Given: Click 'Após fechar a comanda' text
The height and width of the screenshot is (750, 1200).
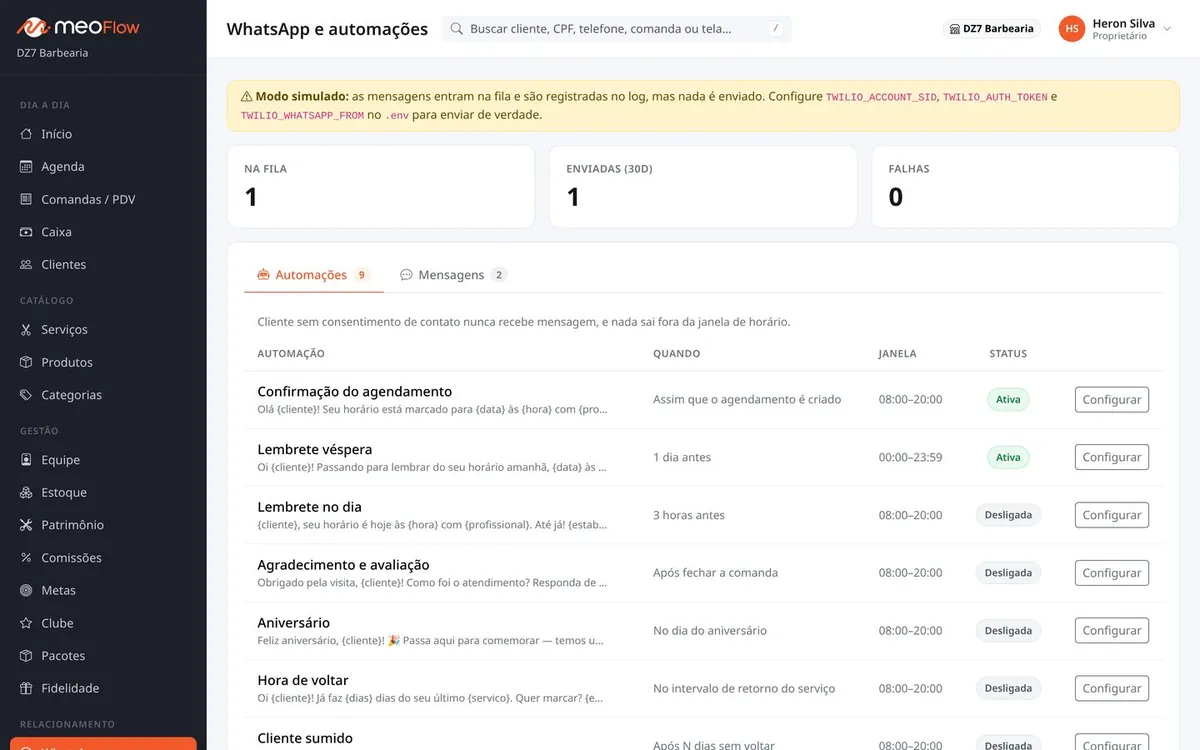Looking at the screenshot, I should tap(715, 573).
